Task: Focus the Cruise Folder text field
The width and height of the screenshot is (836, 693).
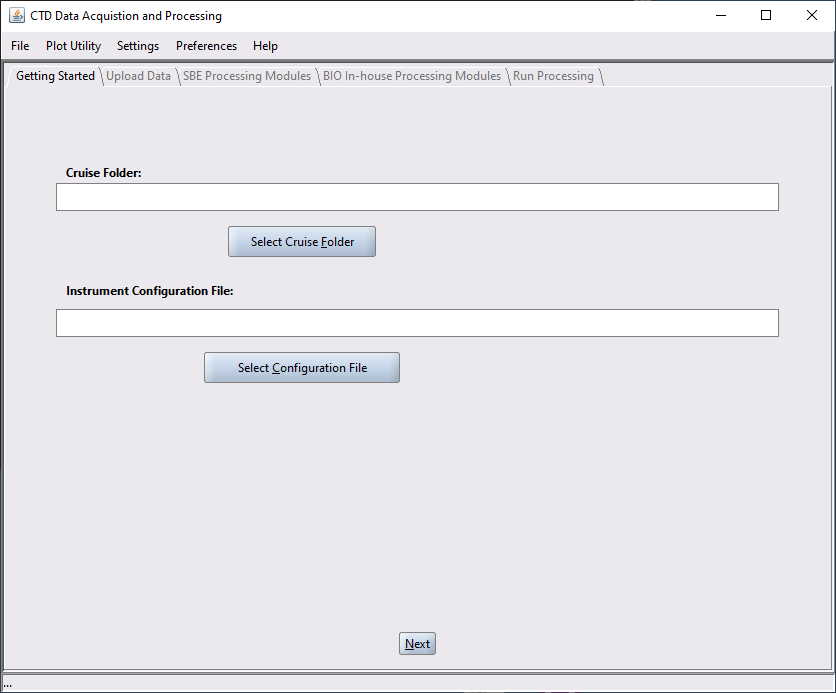Action: 417,197
